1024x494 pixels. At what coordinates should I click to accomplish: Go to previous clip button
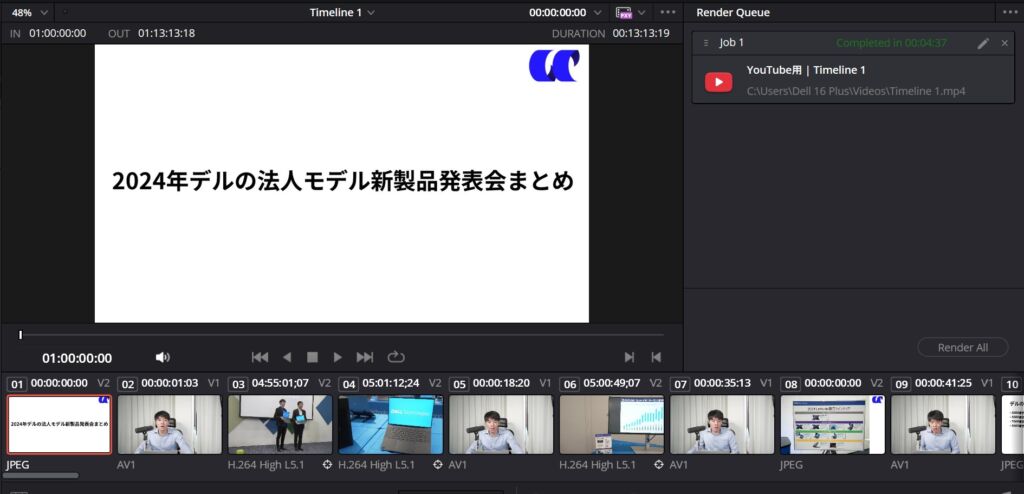pos(656,357)
